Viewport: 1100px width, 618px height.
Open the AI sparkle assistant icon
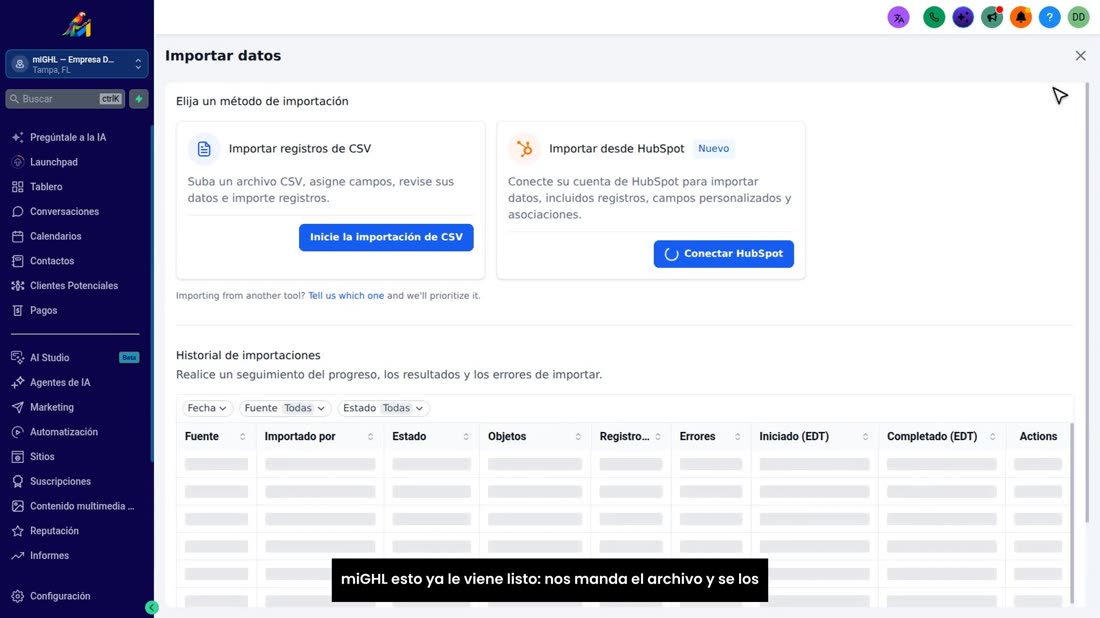tap(962, 18)
